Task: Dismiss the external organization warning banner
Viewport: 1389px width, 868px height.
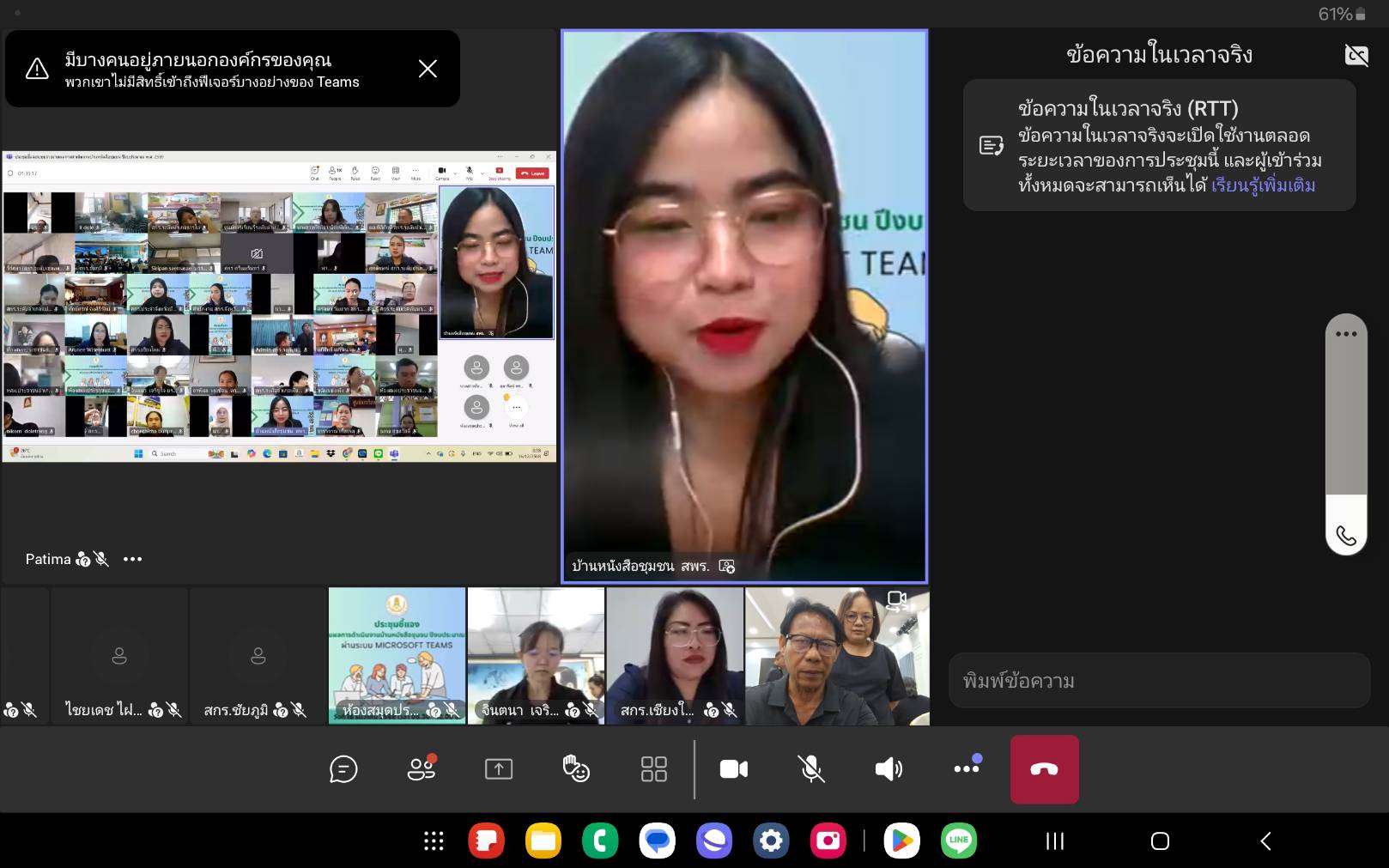Action: coord(428,69)
